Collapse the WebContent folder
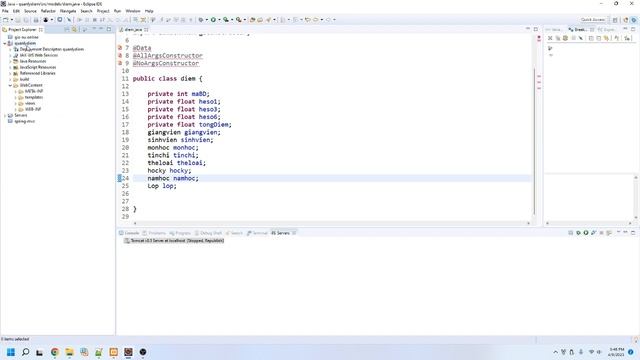The width and height of the screenshot is (640, 360). [10, 85]
